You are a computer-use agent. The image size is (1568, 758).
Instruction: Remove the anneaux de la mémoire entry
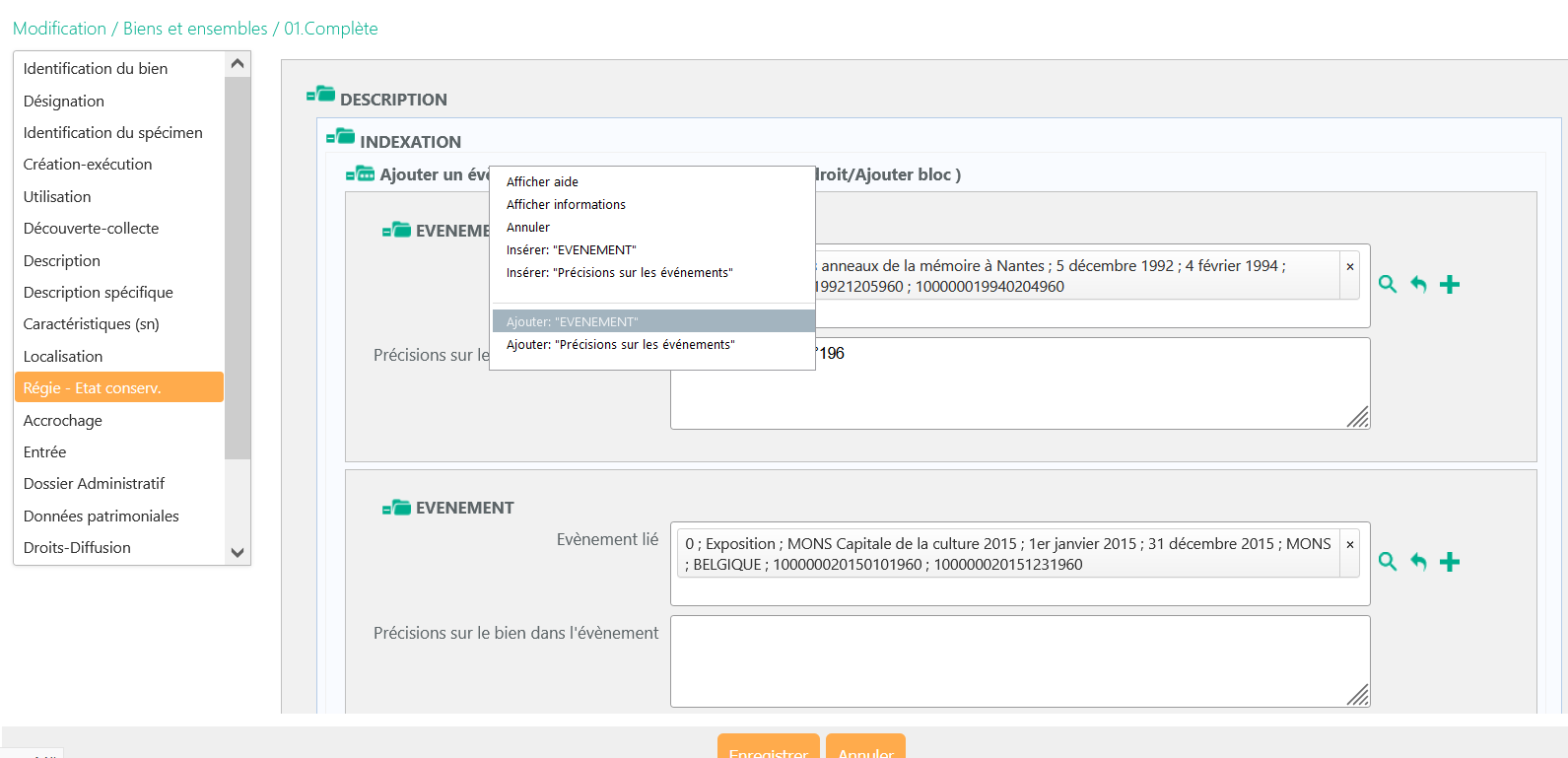[x=1349, y=267]
